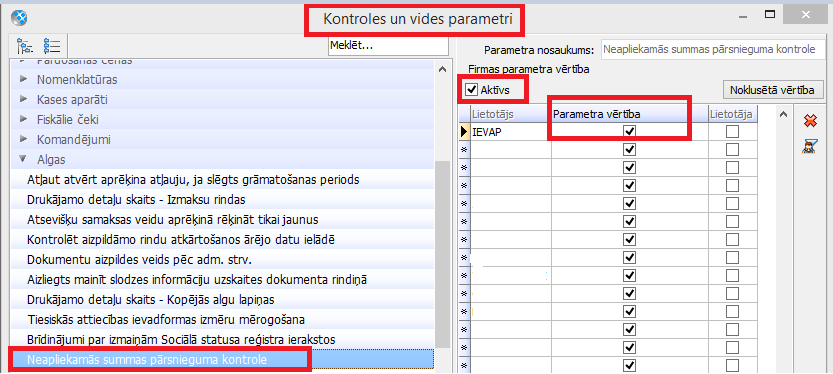Check the Lietotāja checkbox in IEVAP row
The image size is (833, 374).
click(733, 132)
